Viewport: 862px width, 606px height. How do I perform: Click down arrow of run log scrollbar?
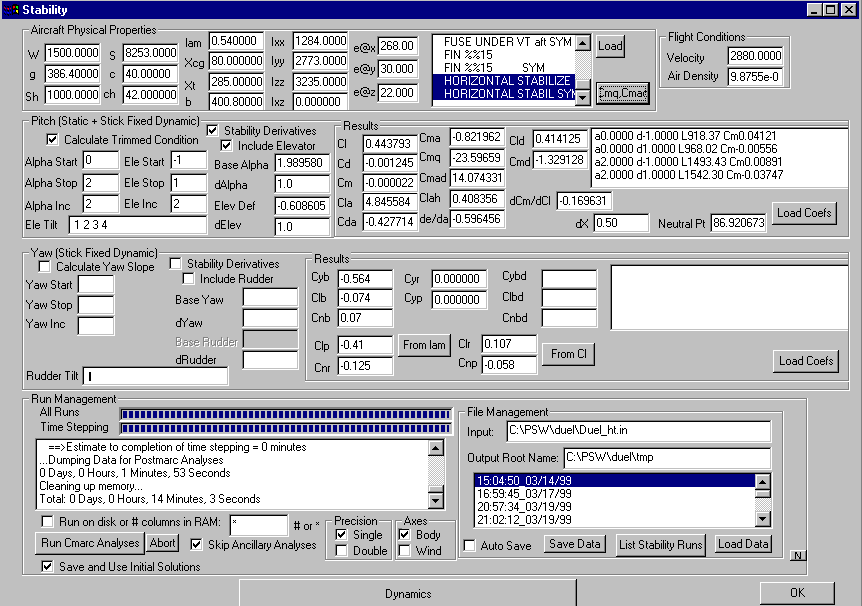pyautogui.click(x=435, y=500)
